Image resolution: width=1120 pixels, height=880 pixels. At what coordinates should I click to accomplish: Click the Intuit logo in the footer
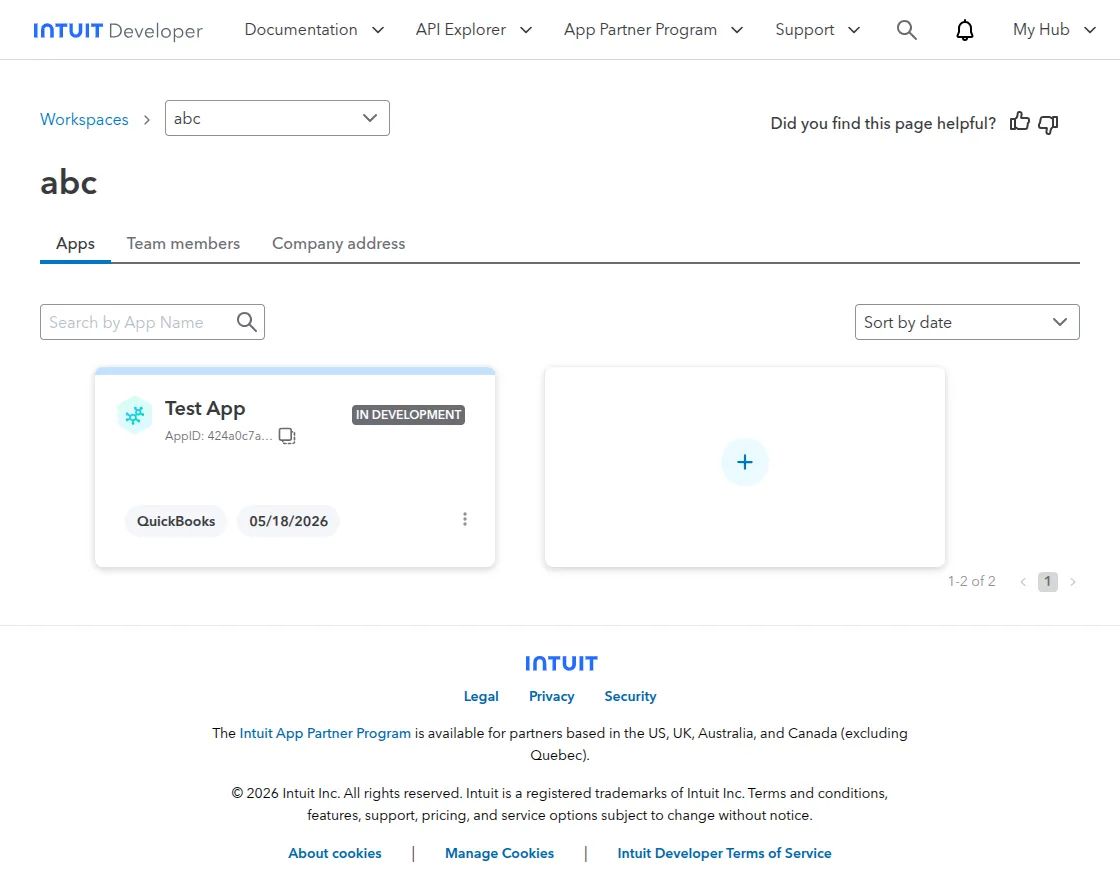point(561,664)
